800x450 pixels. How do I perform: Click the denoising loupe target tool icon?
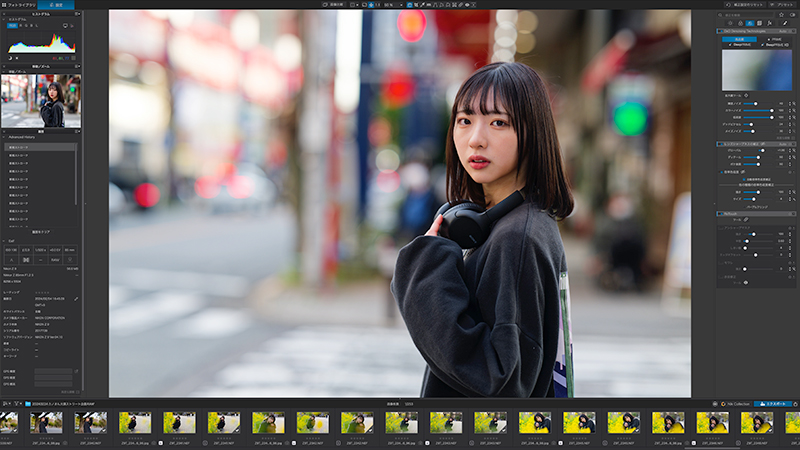pyautogui.click(x=746, y=95)
